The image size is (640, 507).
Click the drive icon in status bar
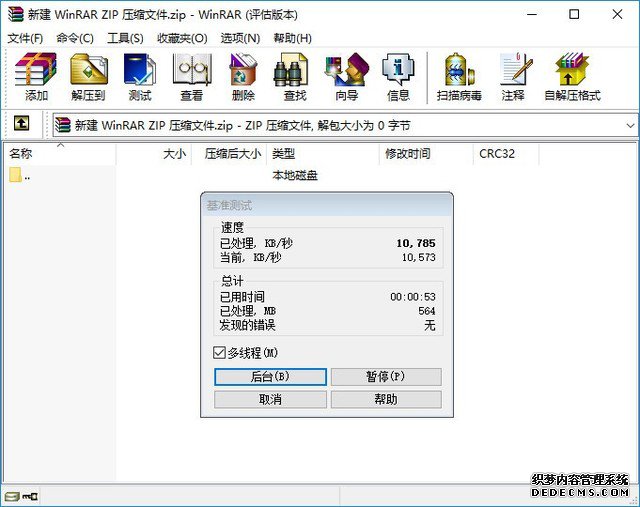coord(12,496)
